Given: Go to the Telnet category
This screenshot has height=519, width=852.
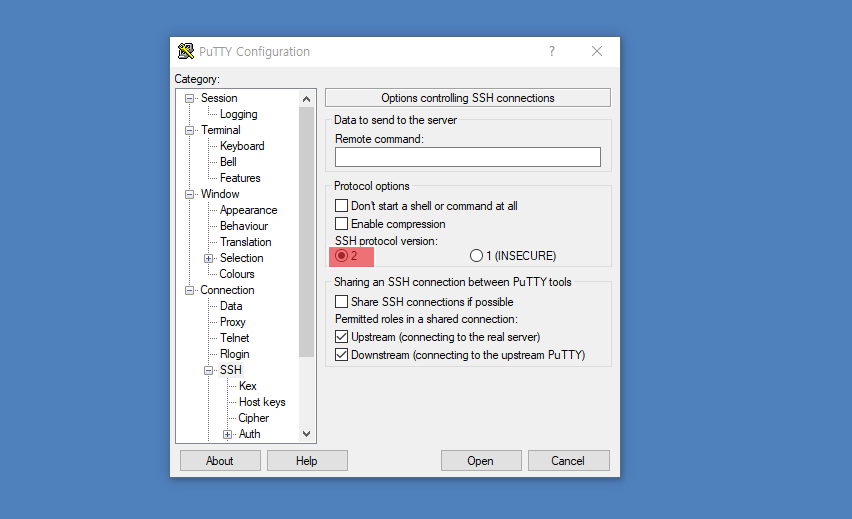Looking at the screenshot, I should click(235, 338).
